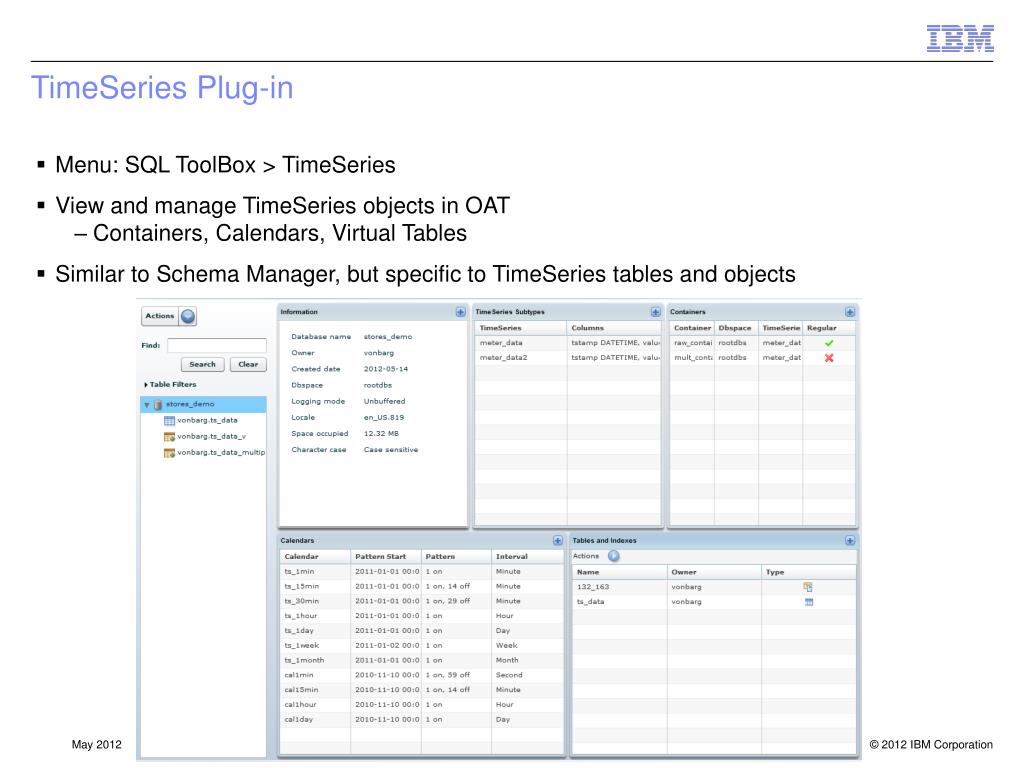Sort Containers by Container header
The height and width of the screenshot is (768, 1024).
coord(692,328)
